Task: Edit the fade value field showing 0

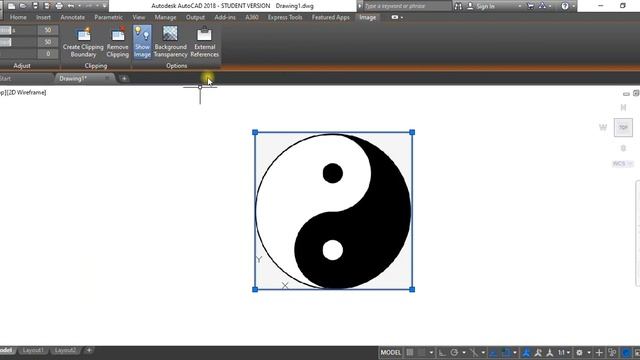Action: tap(48, 54)
